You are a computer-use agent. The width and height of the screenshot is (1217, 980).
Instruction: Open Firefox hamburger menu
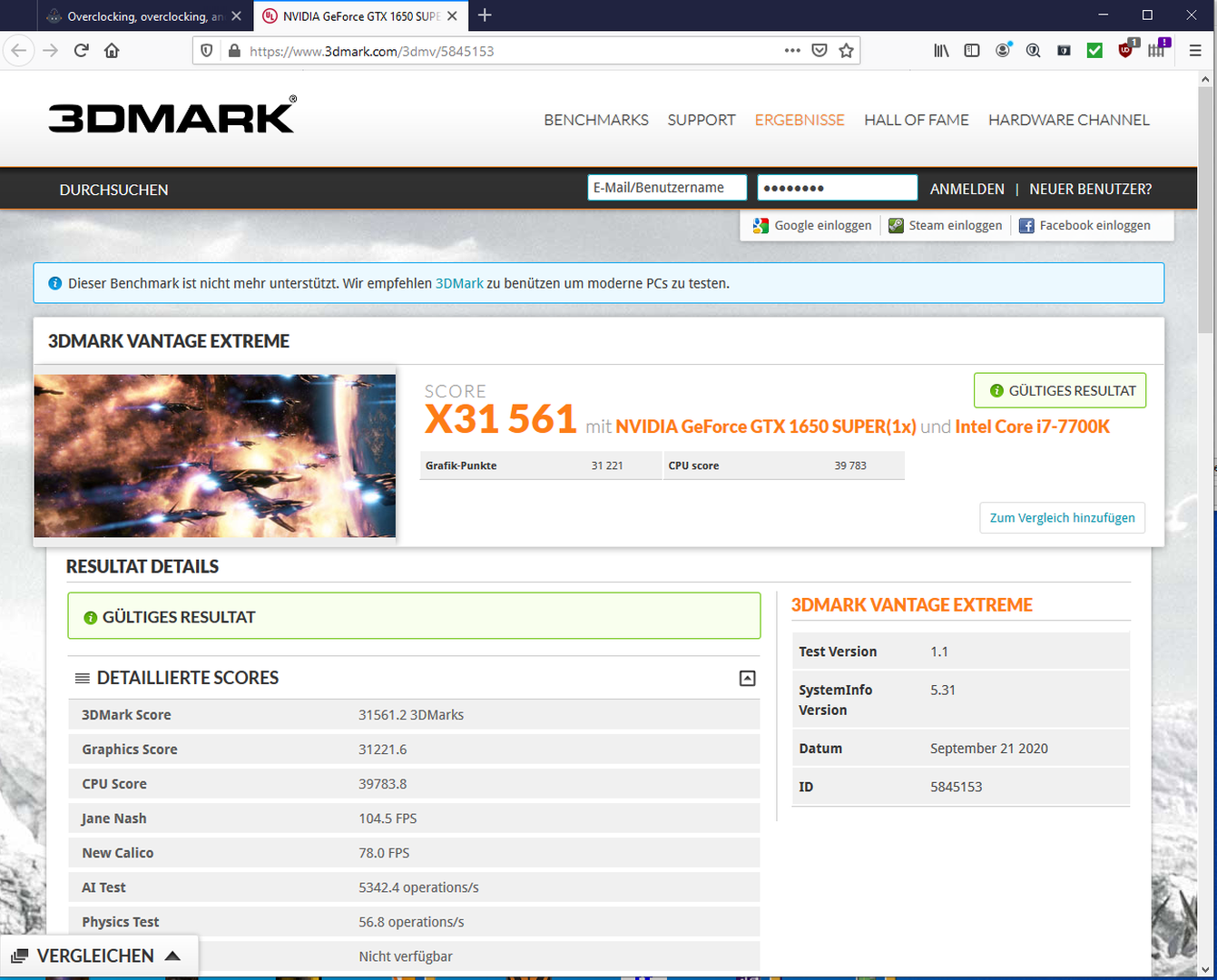(x=1195, y=51)
